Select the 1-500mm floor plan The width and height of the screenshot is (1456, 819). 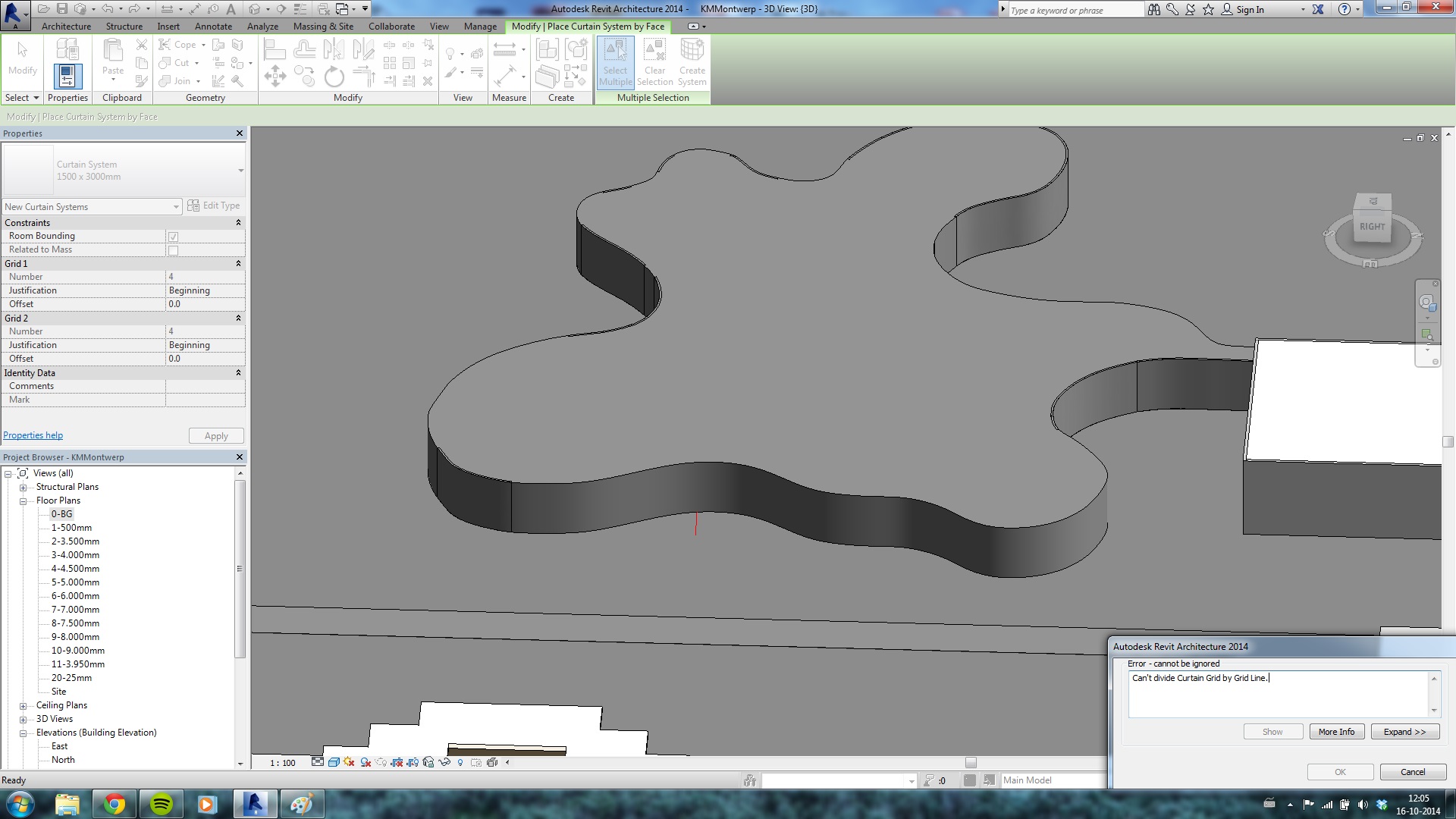pyautogui.click(x=71, y=528)
